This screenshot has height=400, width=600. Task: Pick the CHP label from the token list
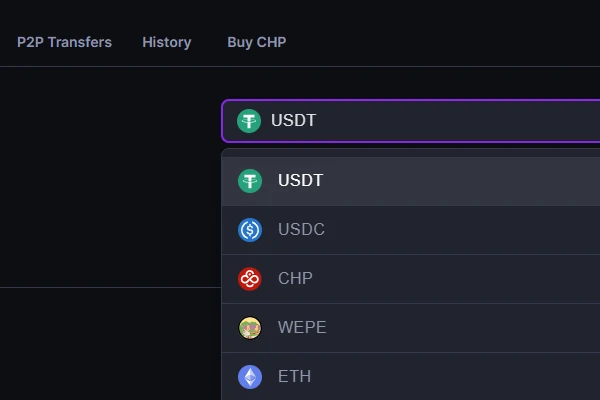click(295, 279)
